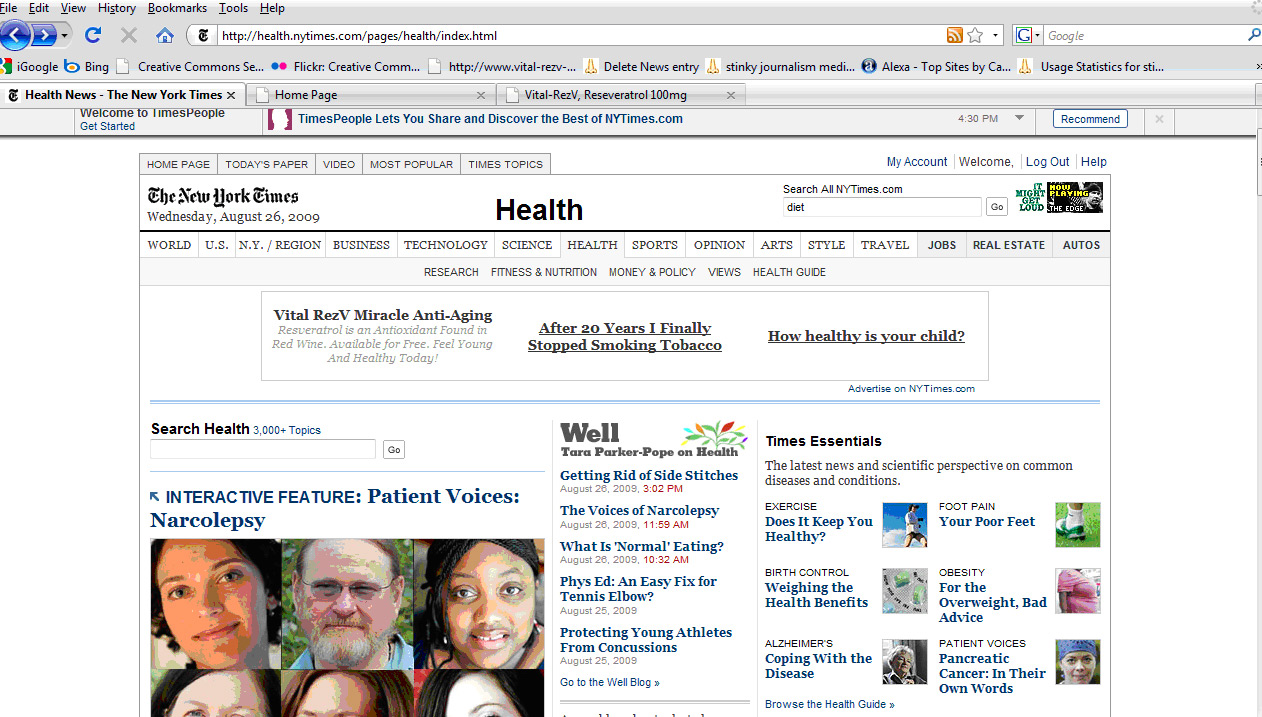Open the Bookmarks menu
Screen dimensions: 1262x717
tap(177, 8)
